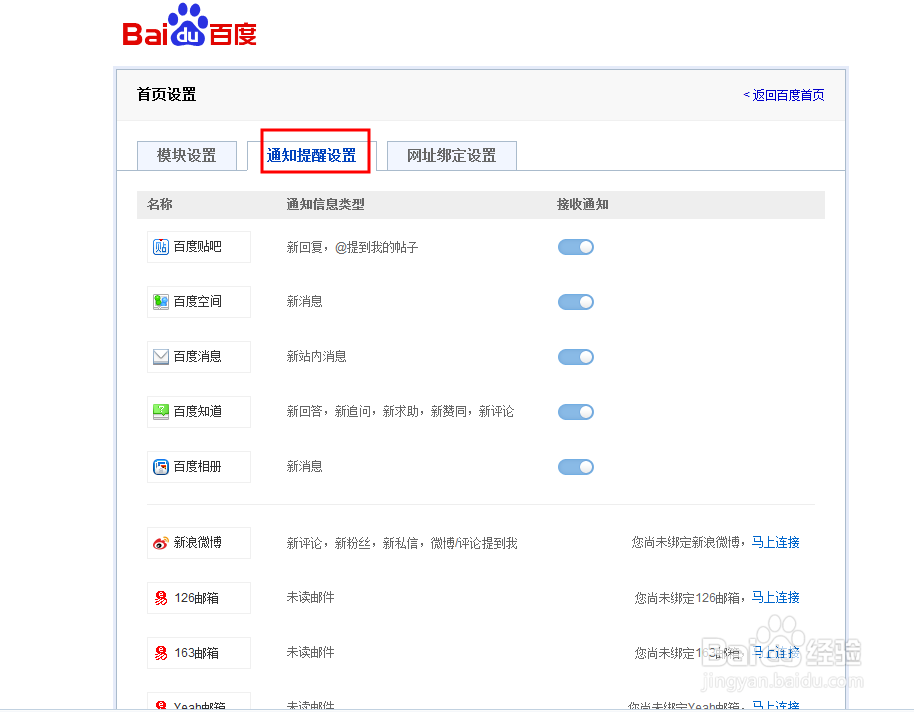Click the 通知信息类型 column header

click(325, 204)
